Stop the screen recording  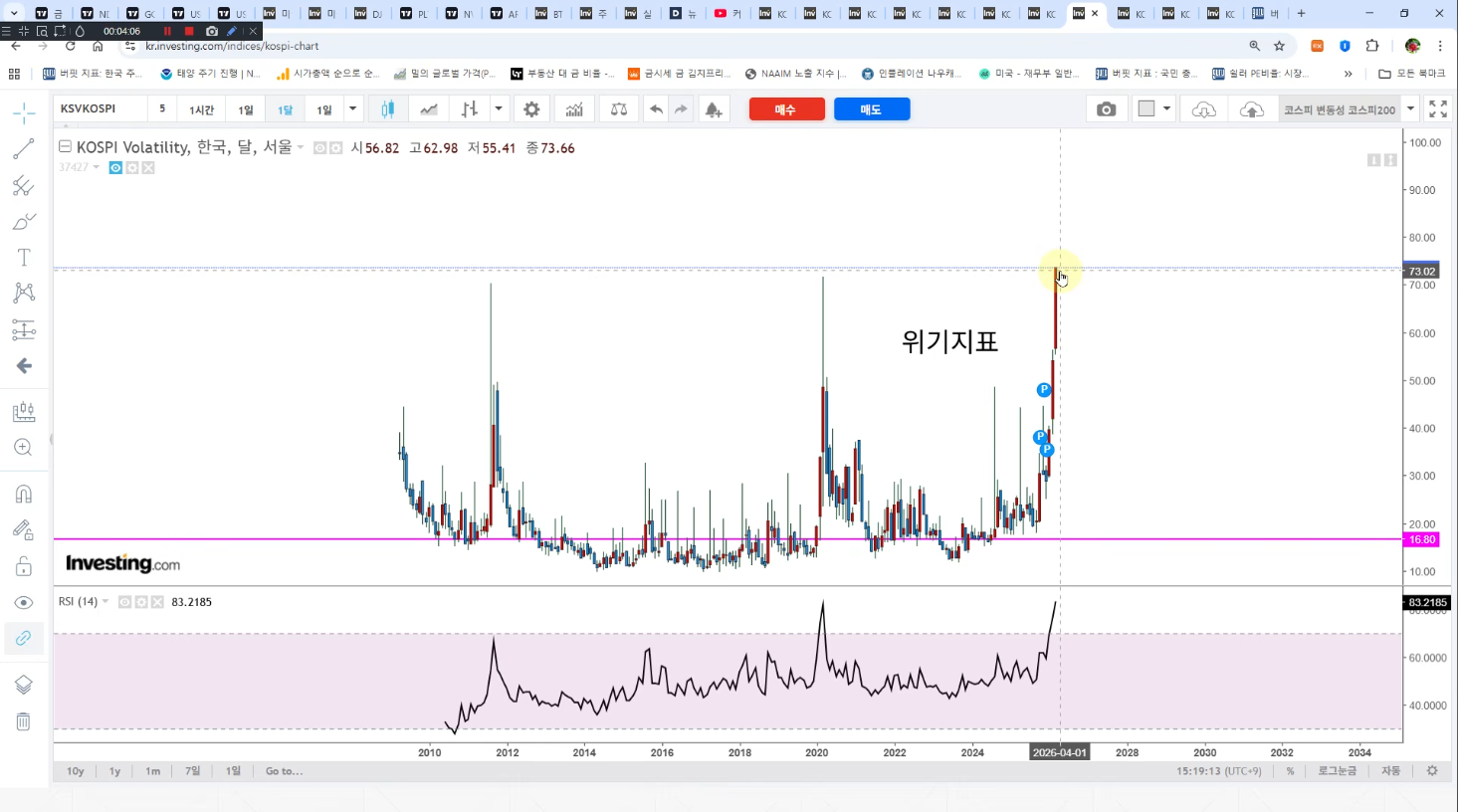click(x=189, y=31)
